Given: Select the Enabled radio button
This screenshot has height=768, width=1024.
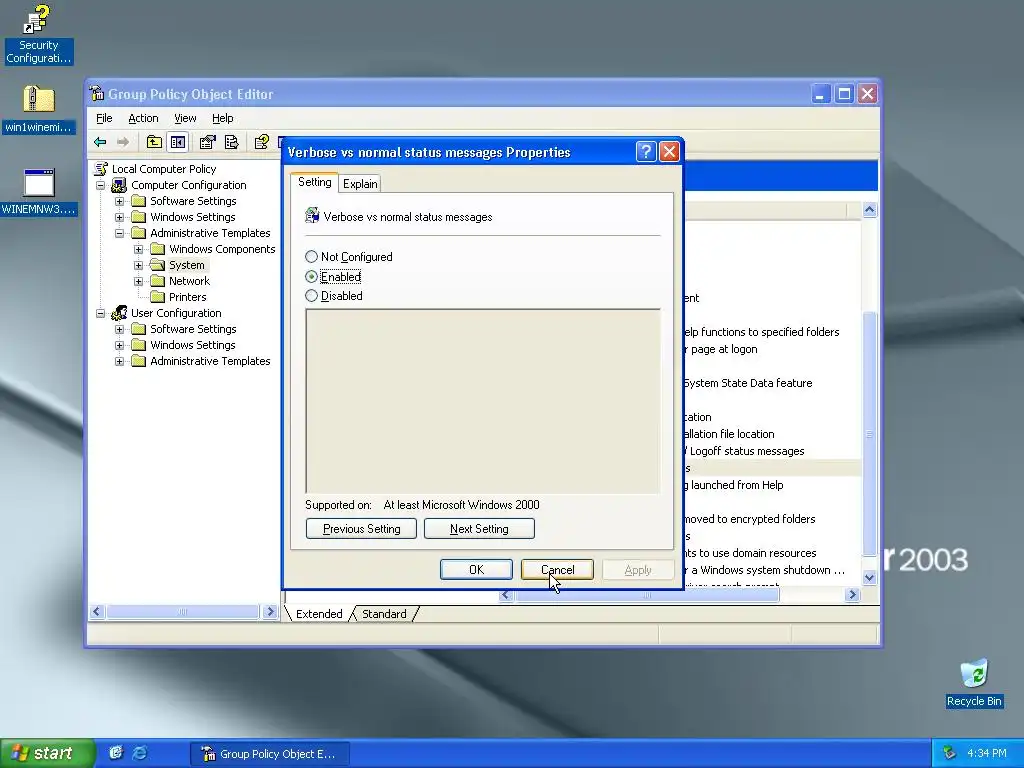Looking at the screenshot, I should (312, 277).
